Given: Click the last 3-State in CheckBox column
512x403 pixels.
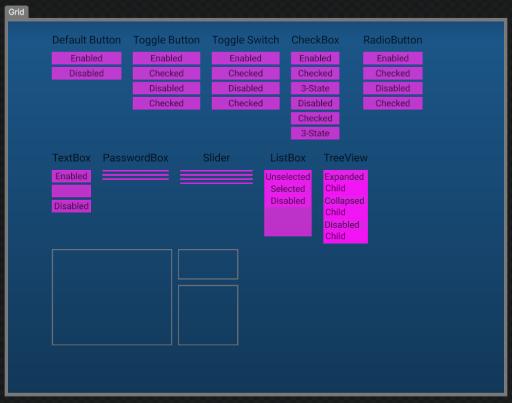Looking at the screenshot, I should 315,133.
